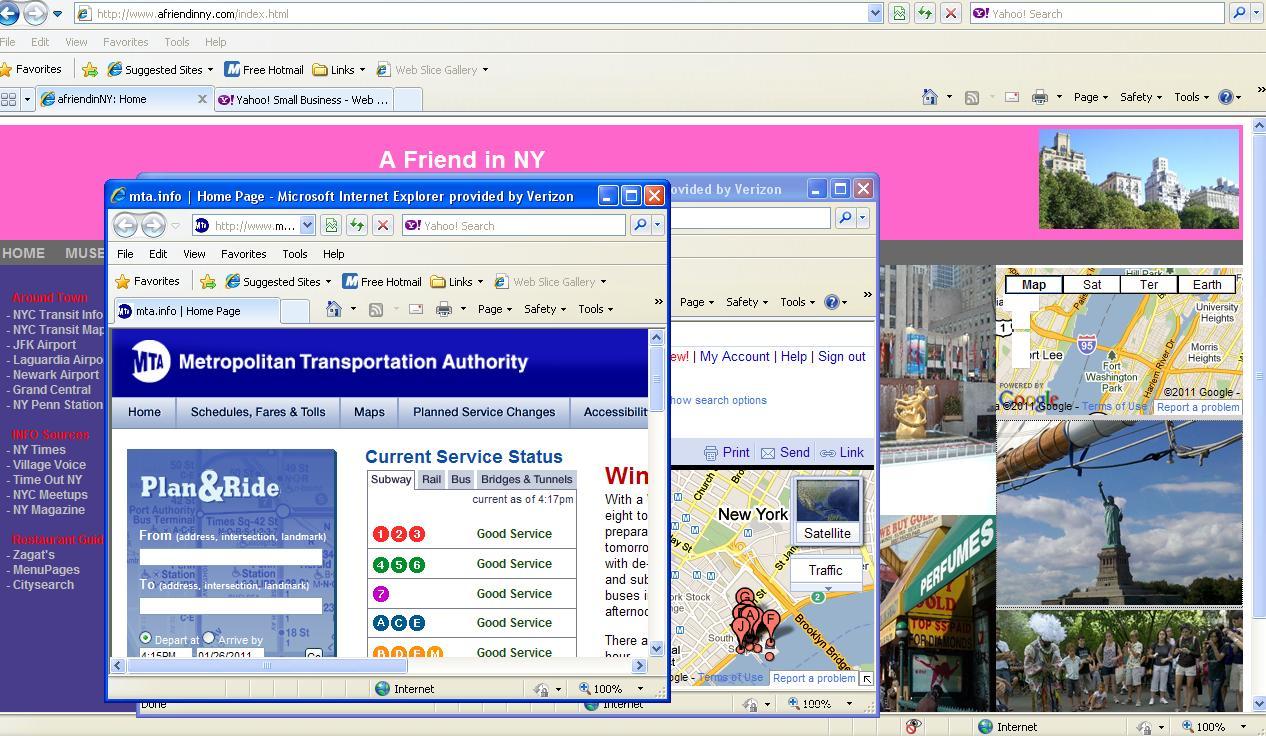The width and height of the screenshot is (1266, 736).
Task: Expand Suggested Sites dropdown in main window
Action: [210, 70]
